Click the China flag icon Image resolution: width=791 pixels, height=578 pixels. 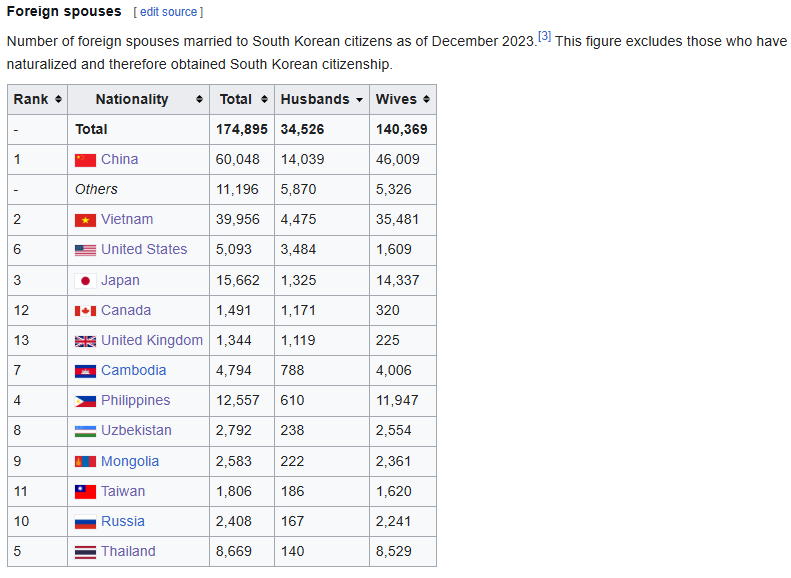pyautogui.click(x=85, y=160)
